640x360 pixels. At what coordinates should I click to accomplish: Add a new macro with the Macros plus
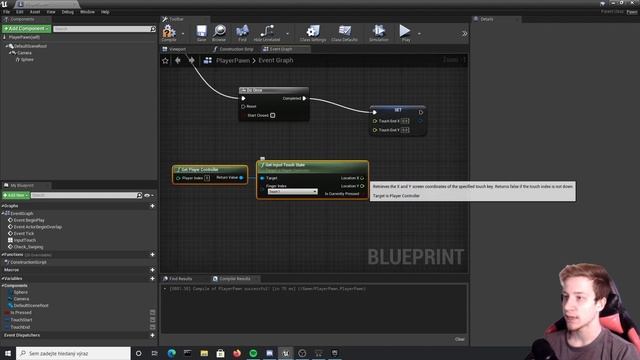click(152, 270)
